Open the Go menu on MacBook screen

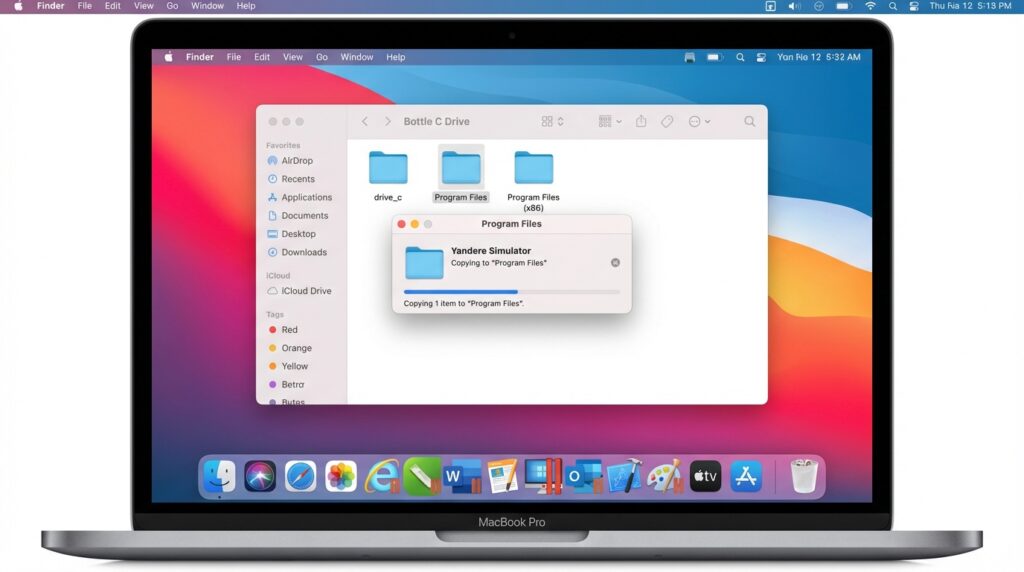pyautogui.click(x=322, y=57)
